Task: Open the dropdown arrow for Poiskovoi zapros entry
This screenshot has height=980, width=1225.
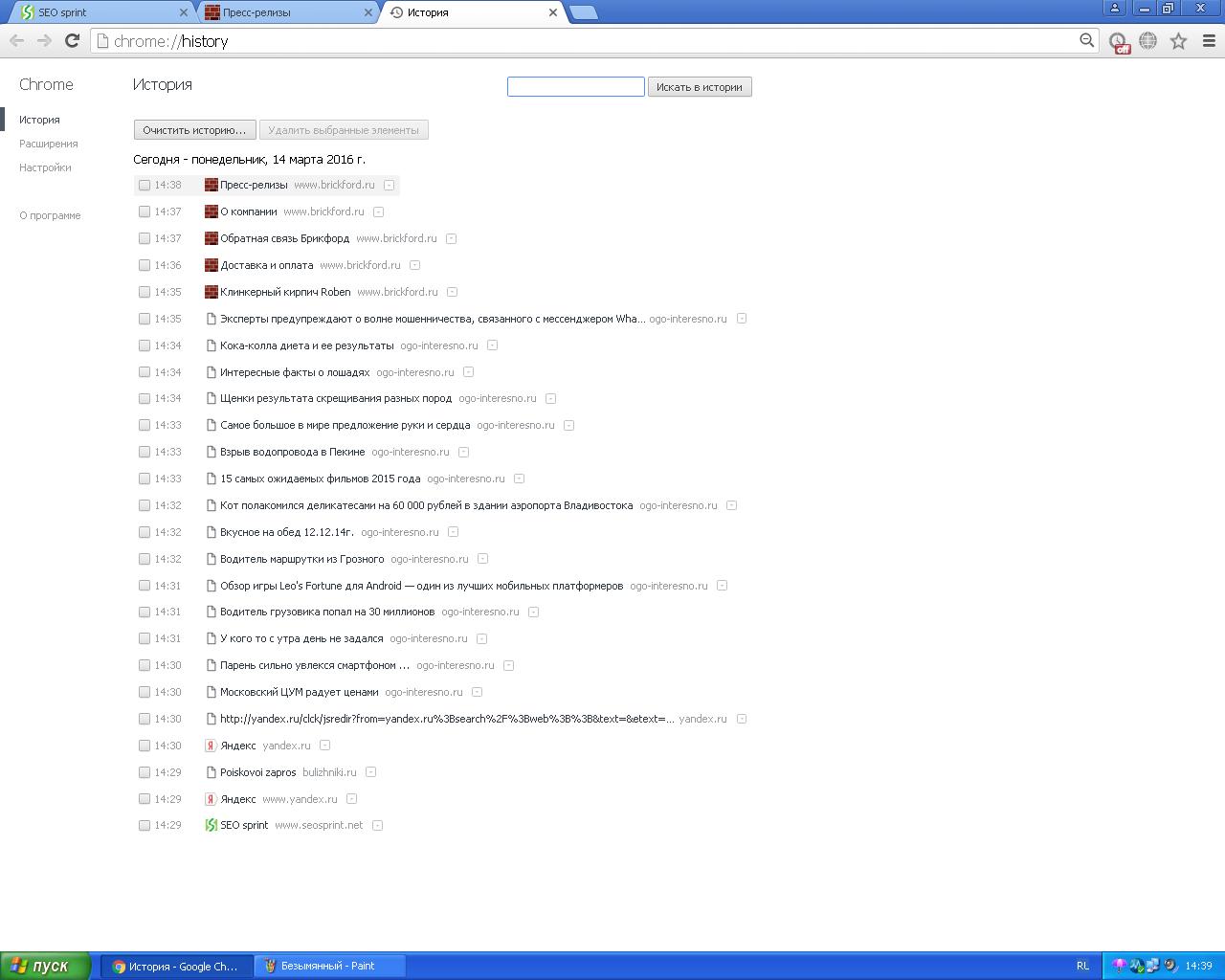Action: (x=370, y=772)
